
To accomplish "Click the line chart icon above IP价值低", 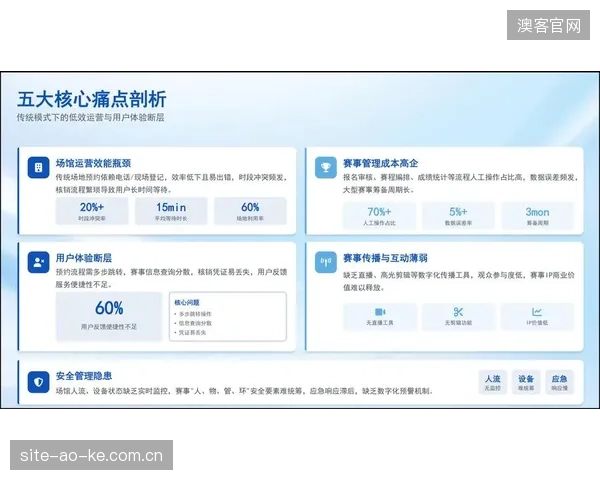I will [537, 312].
